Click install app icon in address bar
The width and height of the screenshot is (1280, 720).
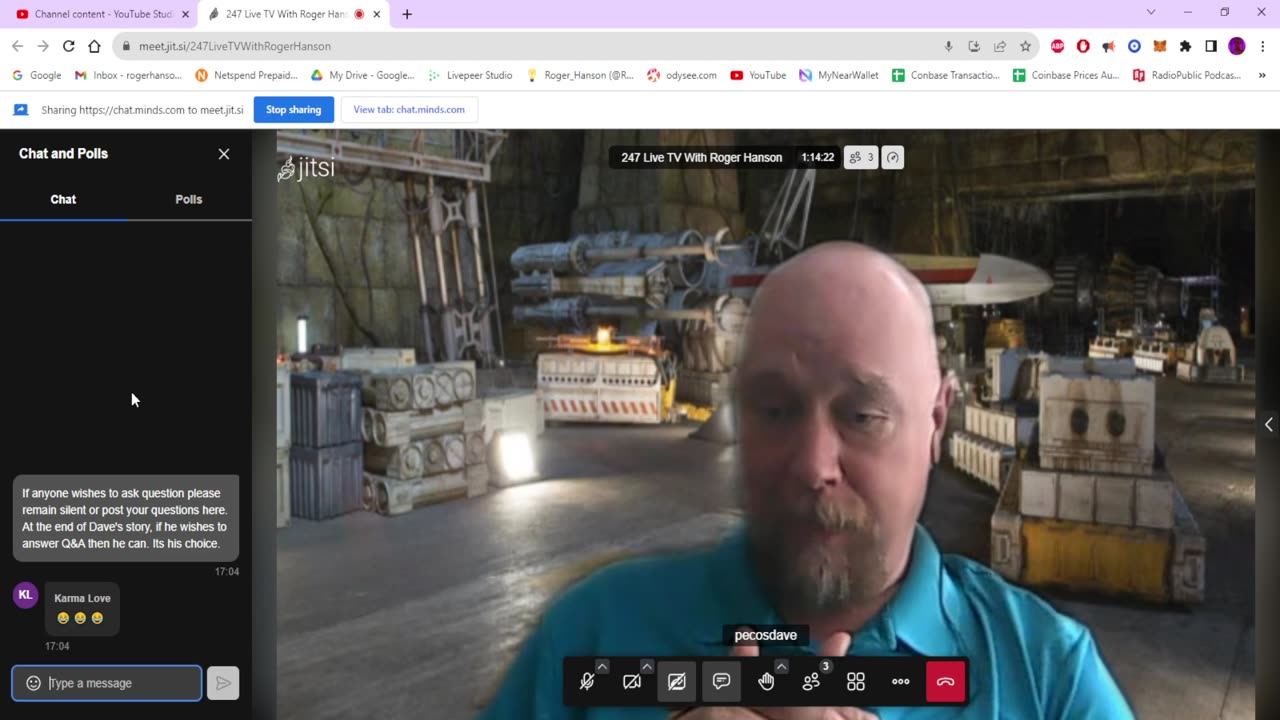point(974,46)
